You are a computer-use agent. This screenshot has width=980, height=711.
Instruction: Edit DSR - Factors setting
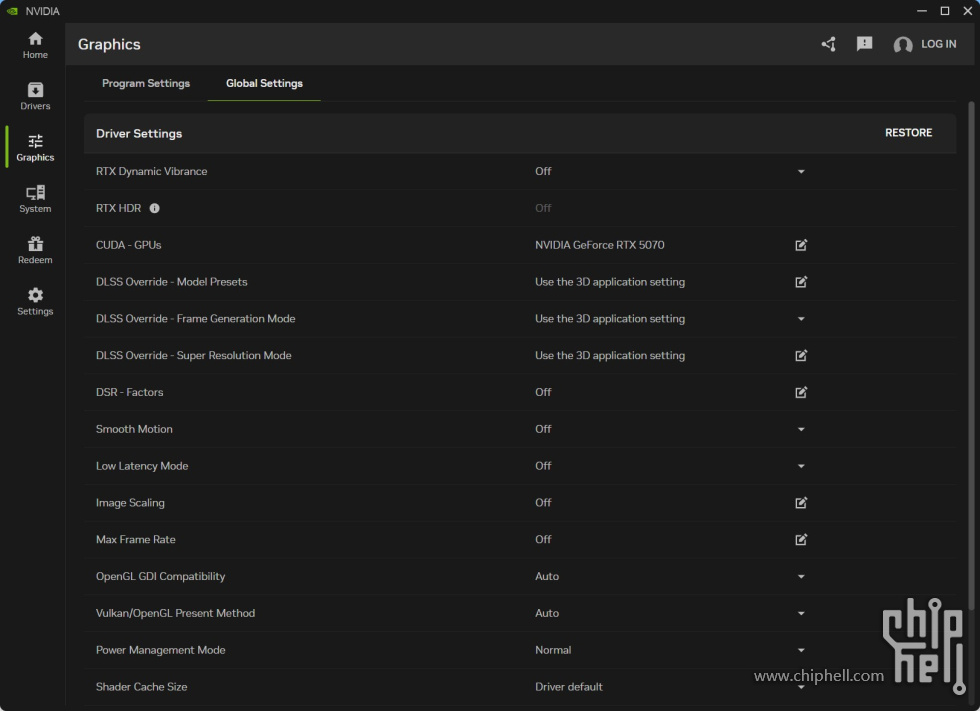pos(801,392)
